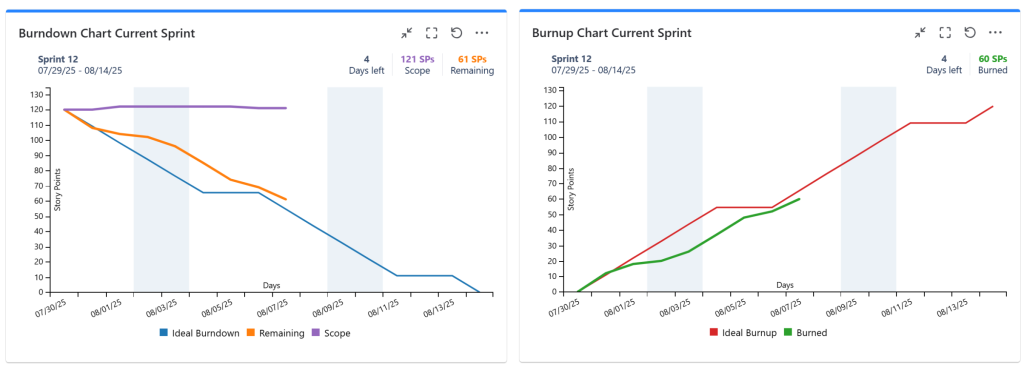
Task: Click the 61 SPs Remaining stat
Action: pos(472,65)
